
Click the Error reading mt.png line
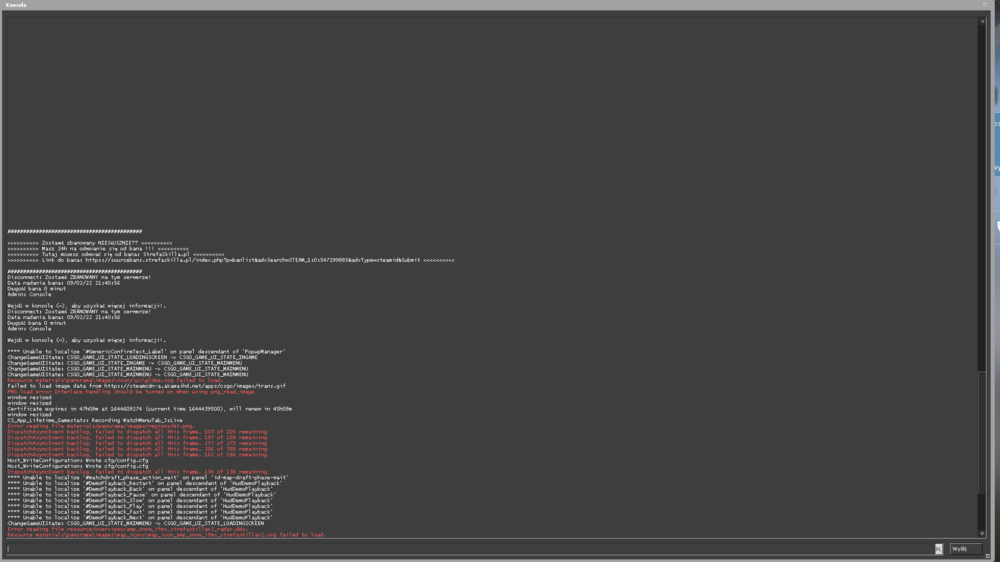tap(101, 426)
